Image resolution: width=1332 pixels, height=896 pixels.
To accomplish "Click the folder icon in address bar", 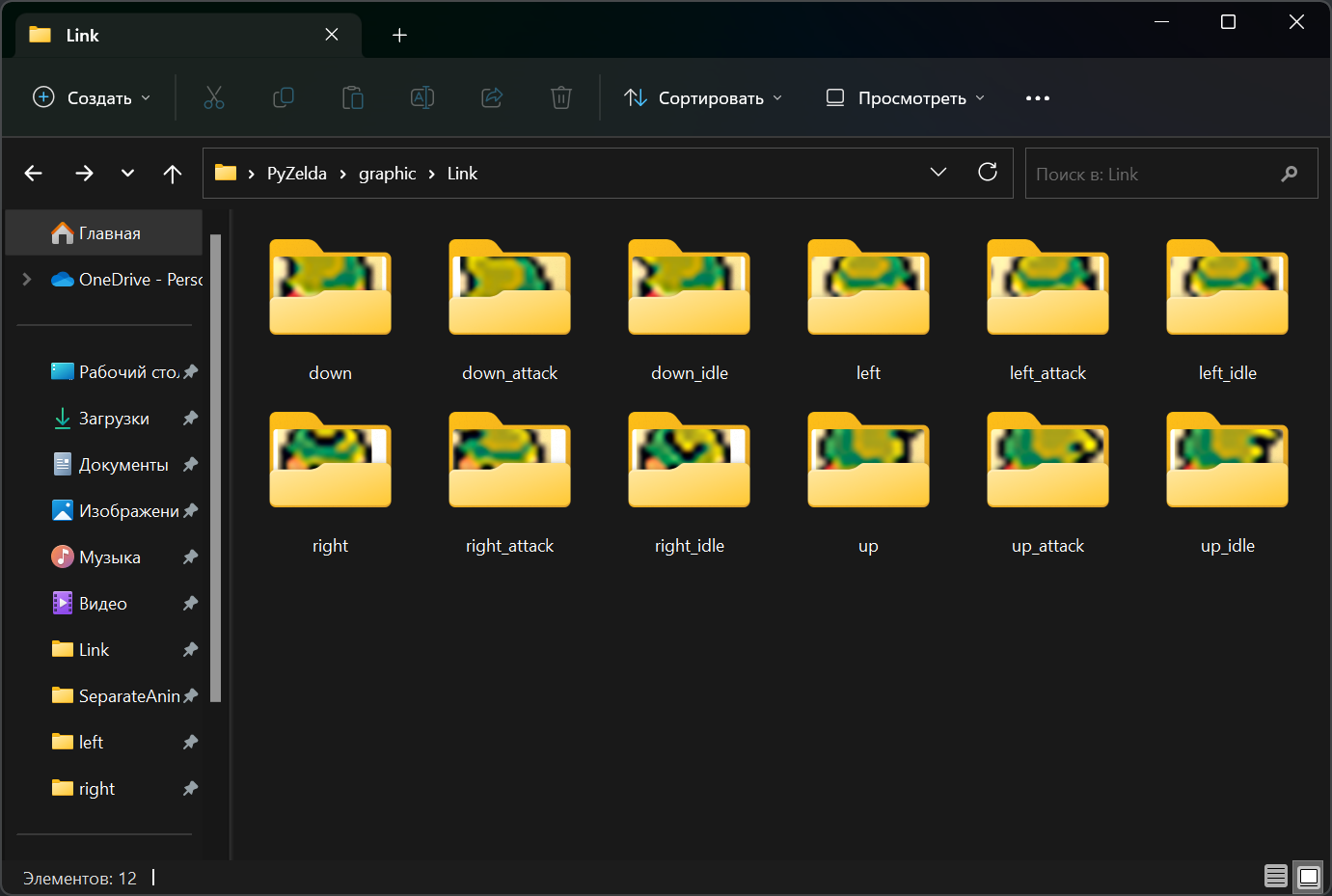I will (226, 173).
